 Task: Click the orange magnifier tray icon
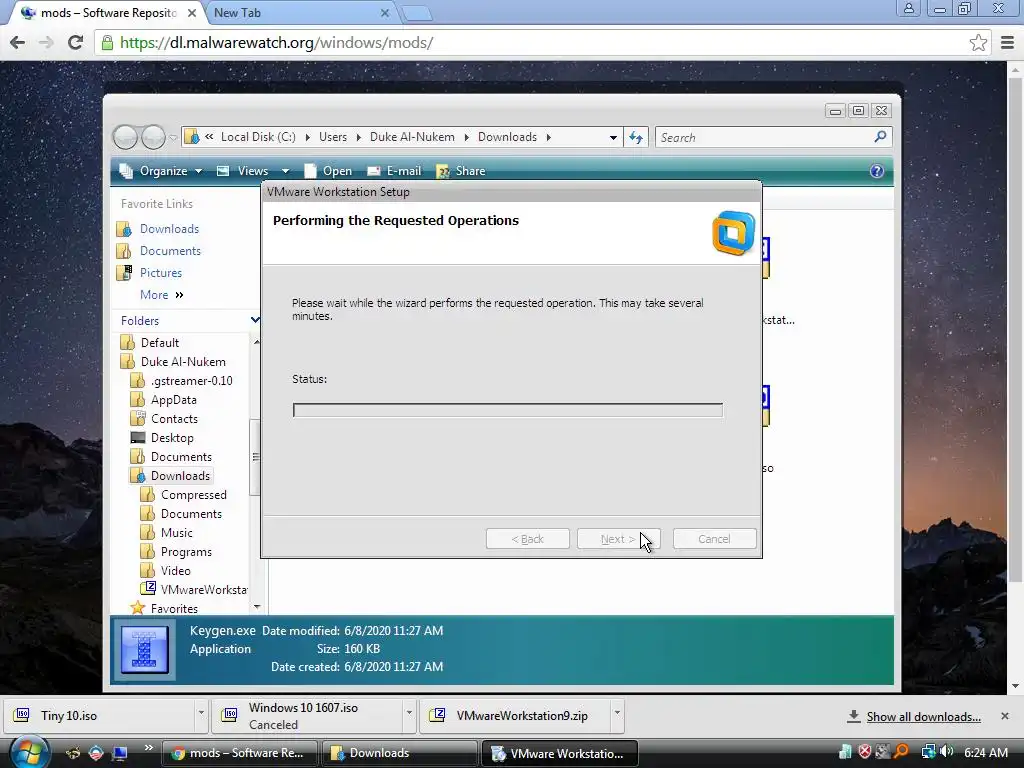pyautogui.click(x=902, y=752)
